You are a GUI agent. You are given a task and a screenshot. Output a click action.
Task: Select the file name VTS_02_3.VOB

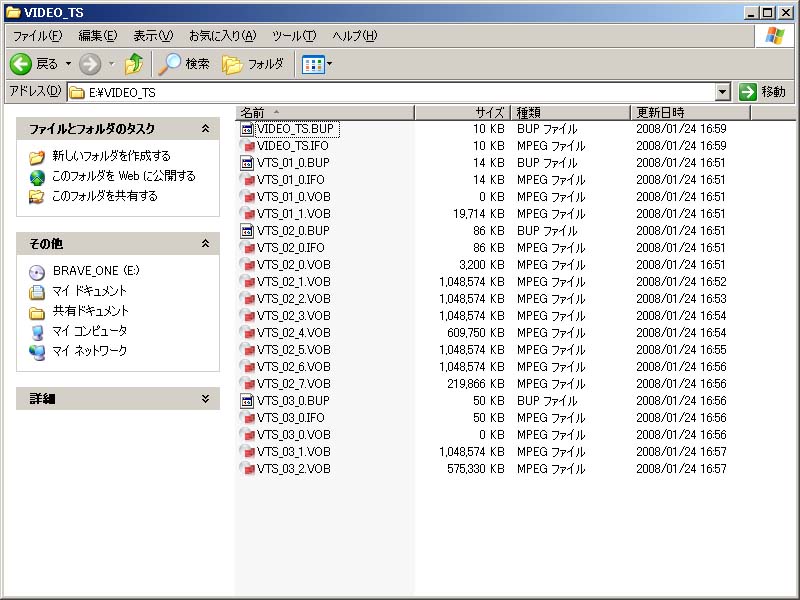click(293, 316)
